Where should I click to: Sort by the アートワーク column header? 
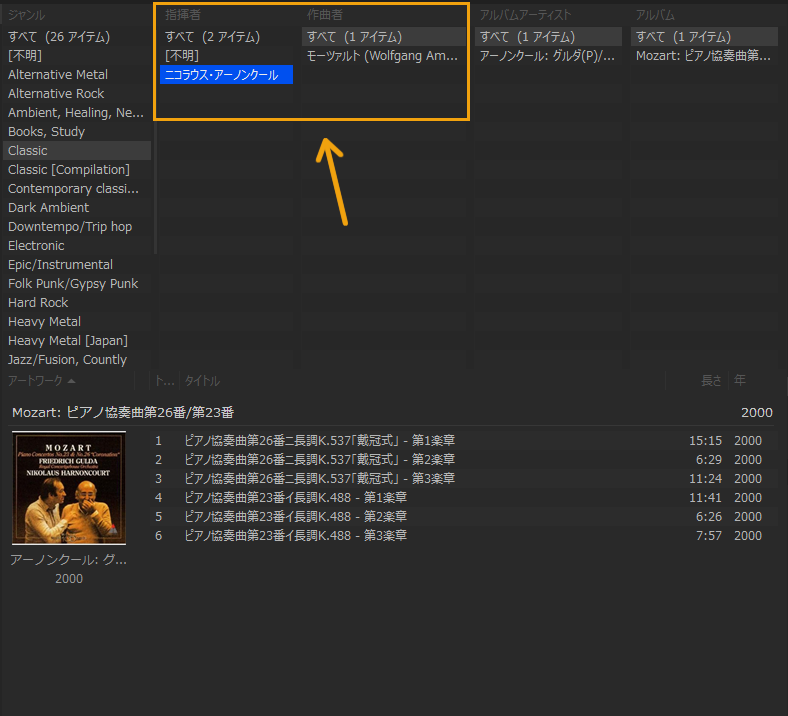[42, 381]
